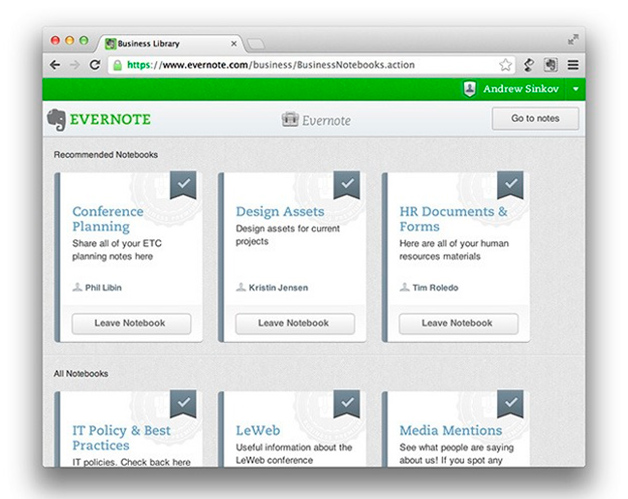Close the browser window with the red button

[x=55, y=40]
